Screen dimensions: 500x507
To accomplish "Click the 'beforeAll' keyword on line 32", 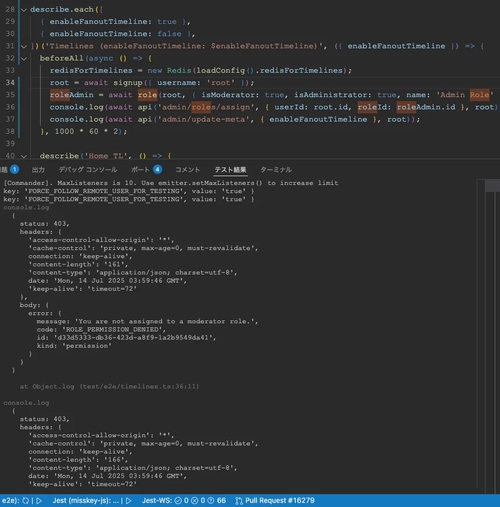I will pyautogui.click(x=61, y=58).
